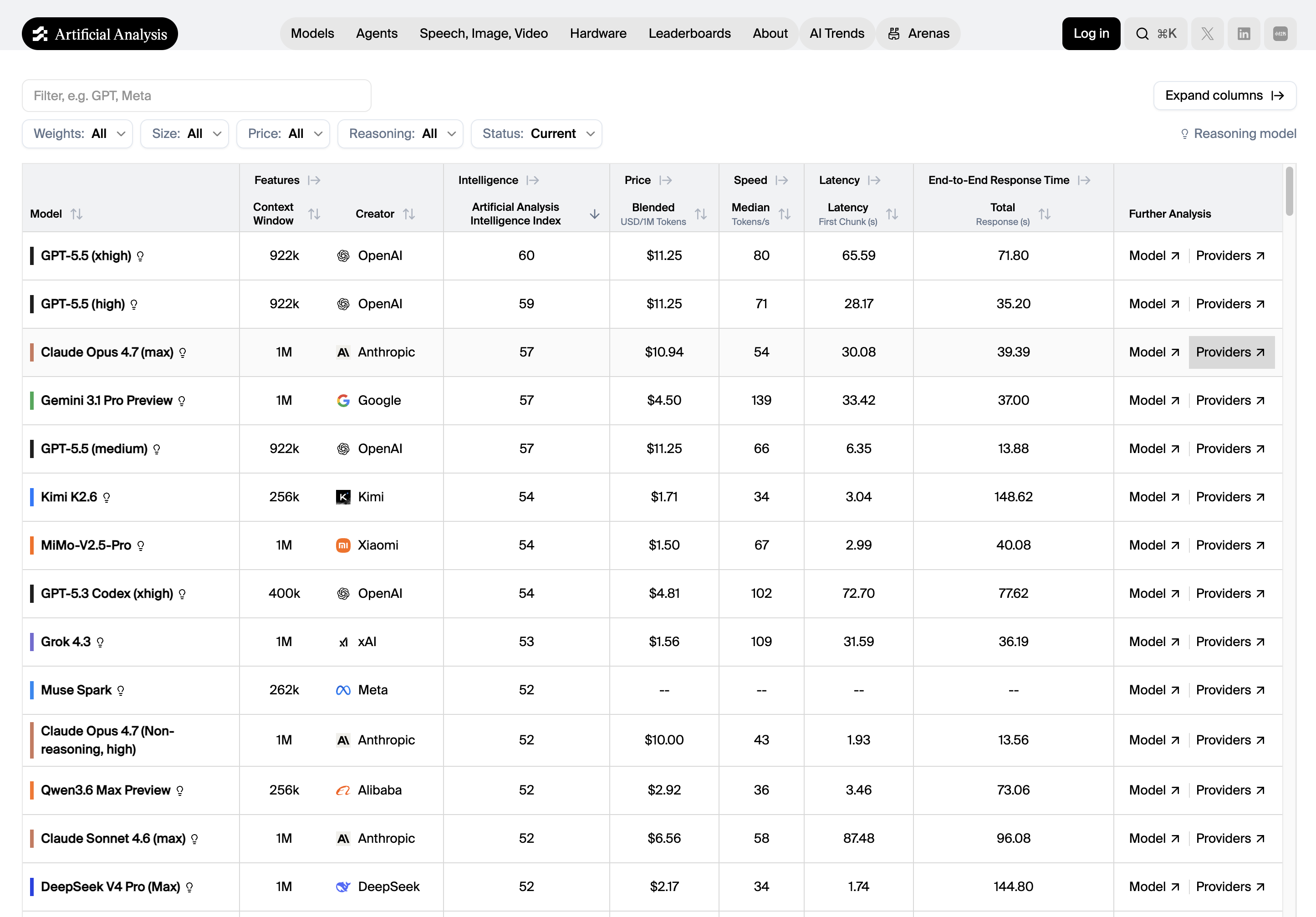Sort by Intelligence Index down arrow
Viewport: 1316px width, 917px height.
595,214
